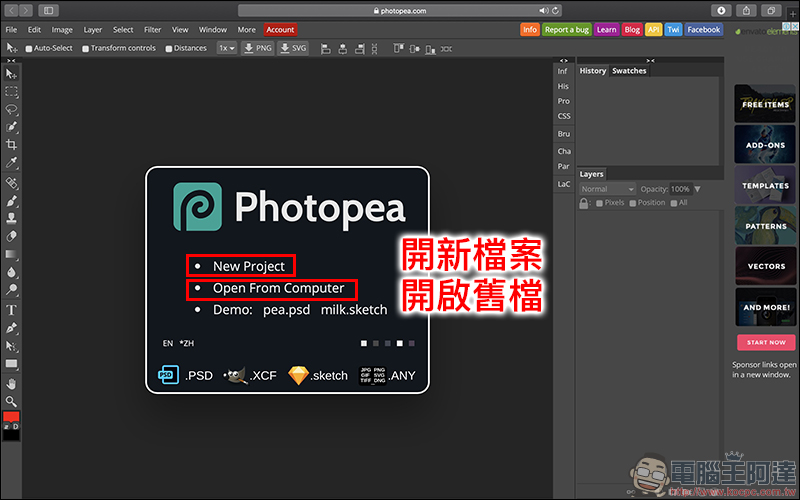Viewport: 800px width, 500px height.
Task: Click the browser reload icon
Action: tap(555, 10)
